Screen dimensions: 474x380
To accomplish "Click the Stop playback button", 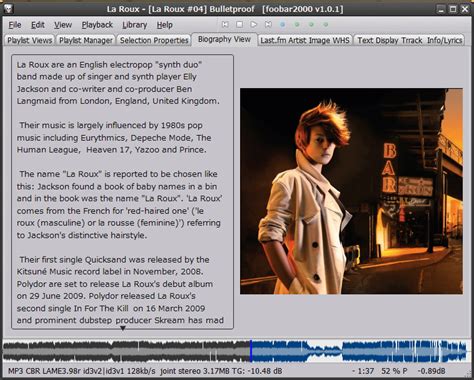I will point(239,24).
